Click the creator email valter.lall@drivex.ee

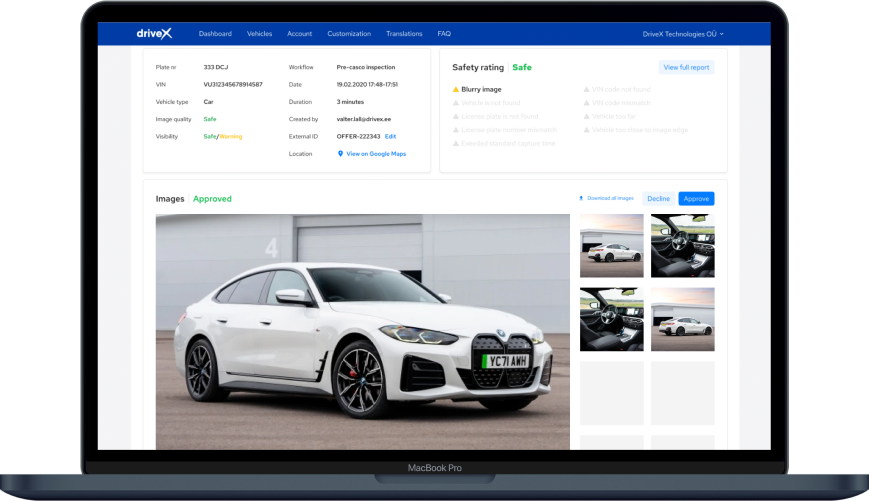click(364, 119)
